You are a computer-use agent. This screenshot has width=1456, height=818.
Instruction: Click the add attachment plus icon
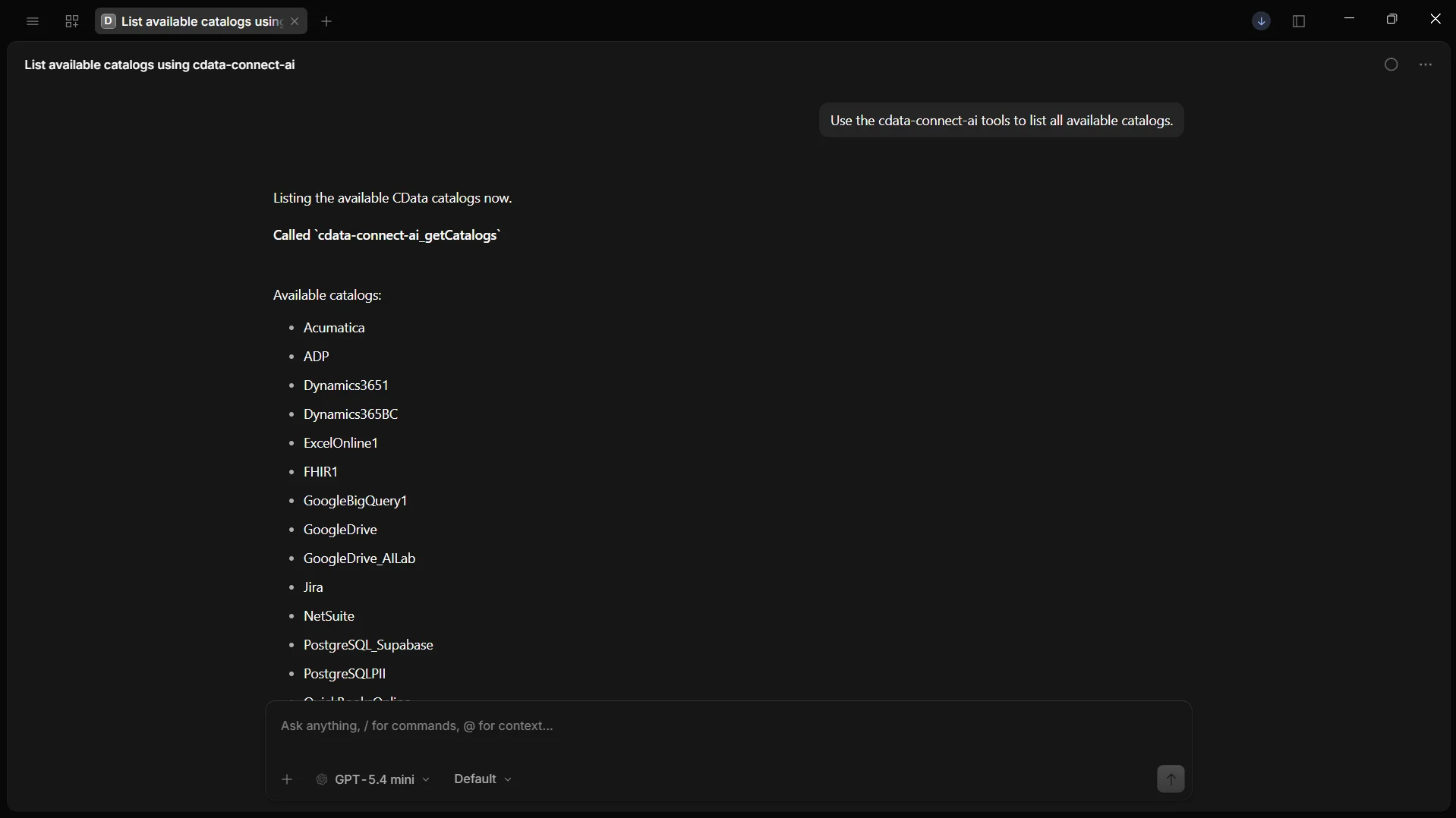[287, 779]
